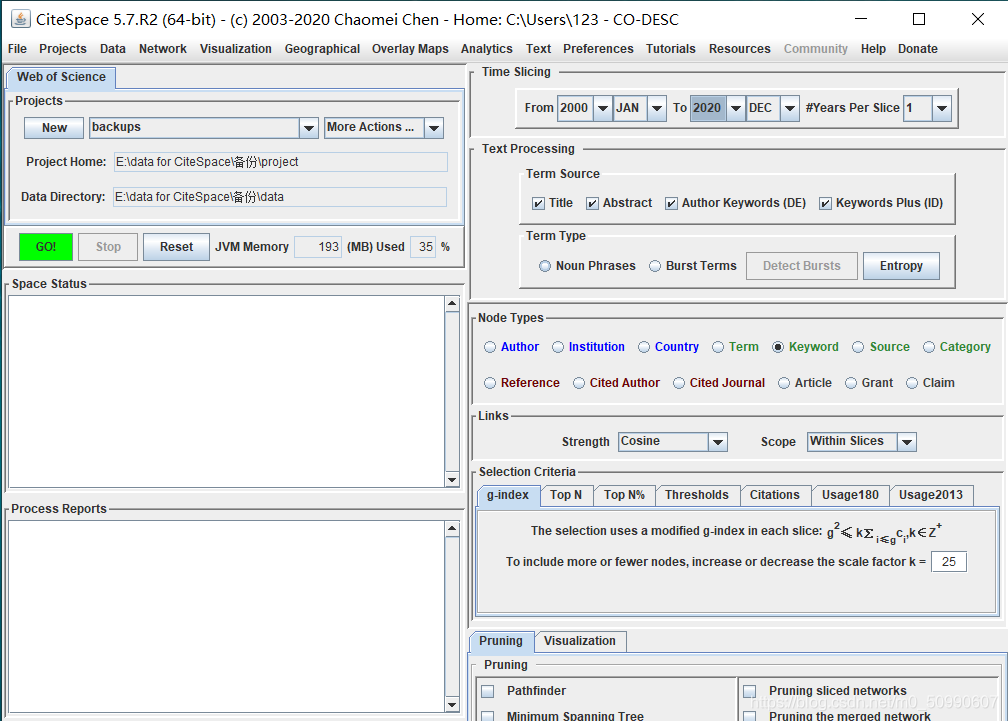Select Keyword node type

pyautogui.click(x=778, y=347)
